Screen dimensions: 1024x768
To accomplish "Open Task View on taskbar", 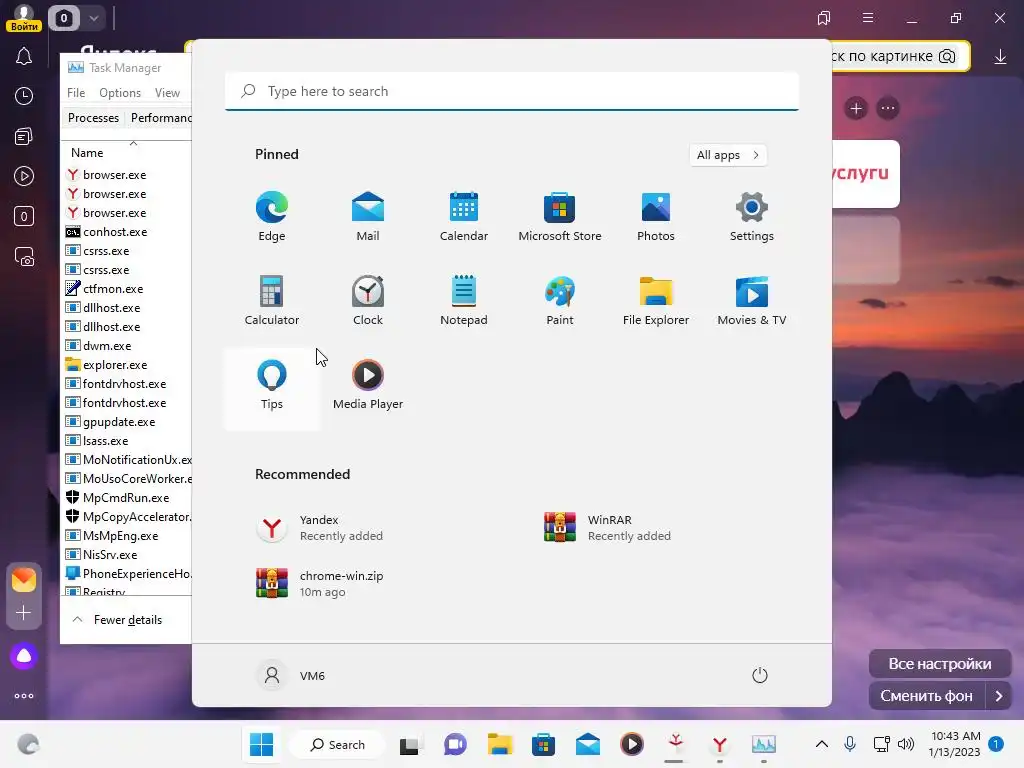I will 410,744.
